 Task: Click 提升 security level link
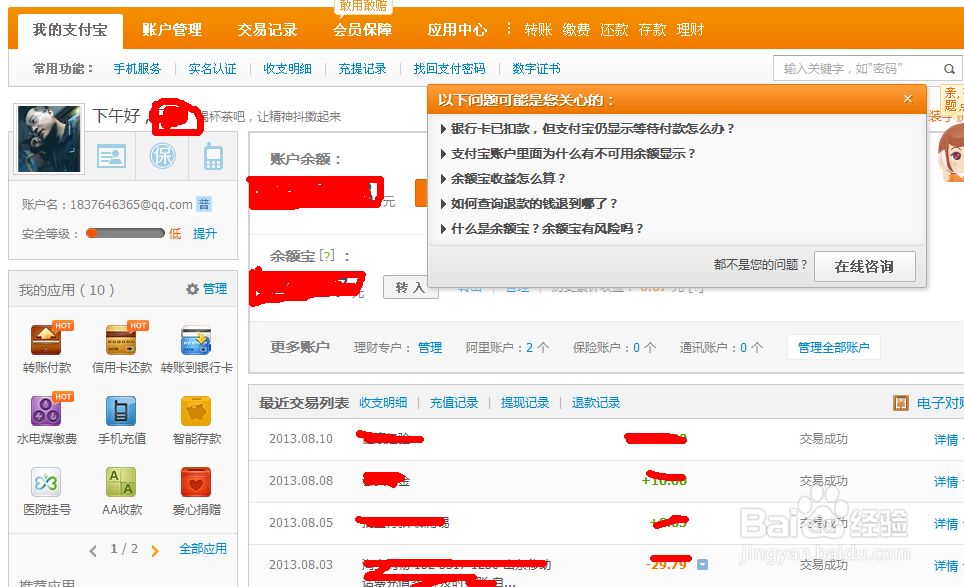click(x=205, y=234)
